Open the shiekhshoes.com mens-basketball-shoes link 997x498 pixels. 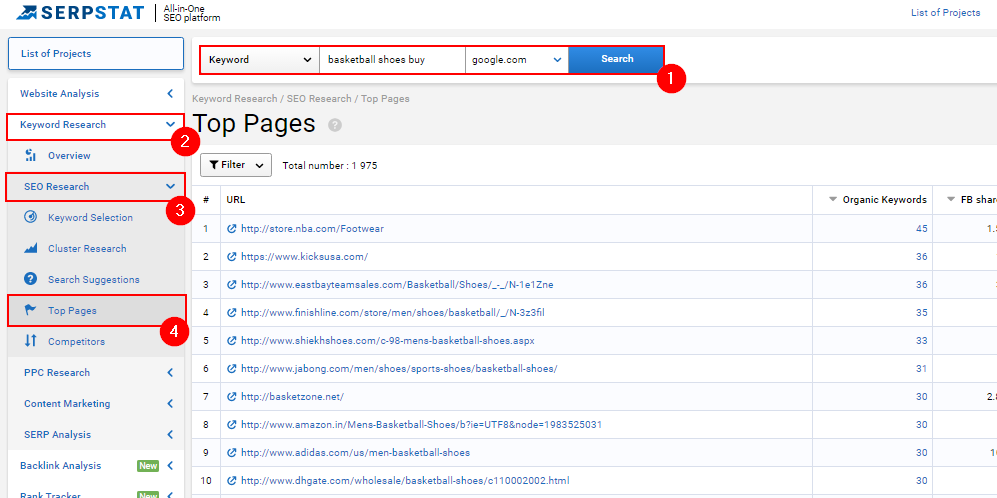(x=388, y=340)
